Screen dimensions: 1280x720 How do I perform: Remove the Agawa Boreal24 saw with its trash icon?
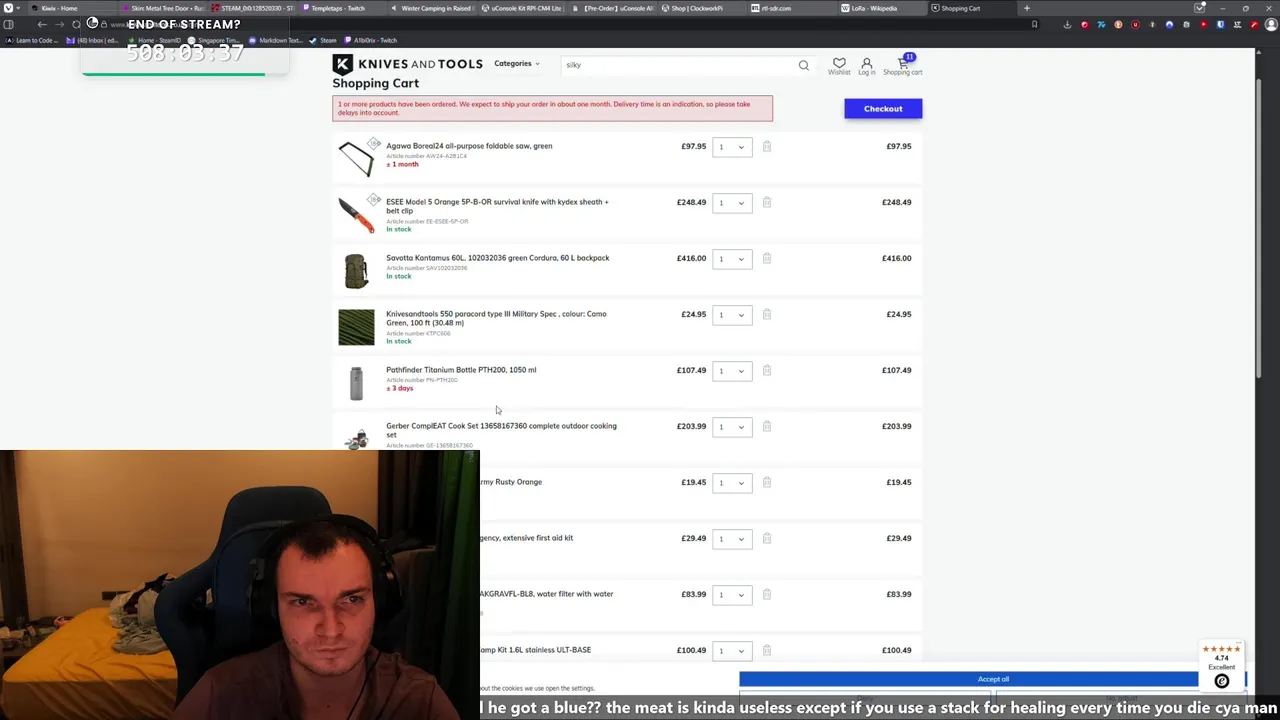pyautogui.click(x=767, y=146)
